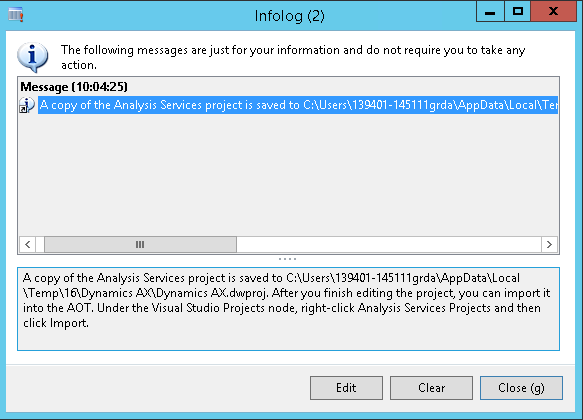Screen dimensions: 583x420
Task: Select the highlighted Analysis Services project message
Action: click(298, 105)
